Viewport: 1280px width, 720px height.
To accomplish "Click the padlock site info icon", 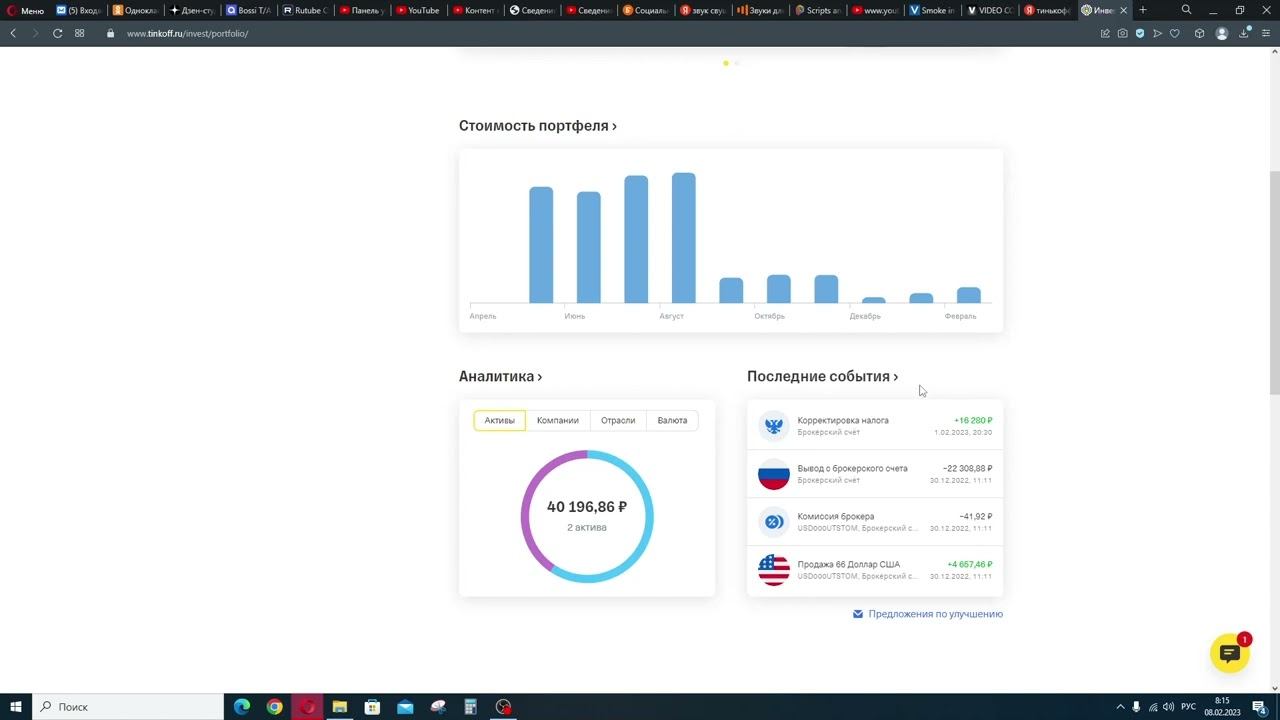I will 111,33.
